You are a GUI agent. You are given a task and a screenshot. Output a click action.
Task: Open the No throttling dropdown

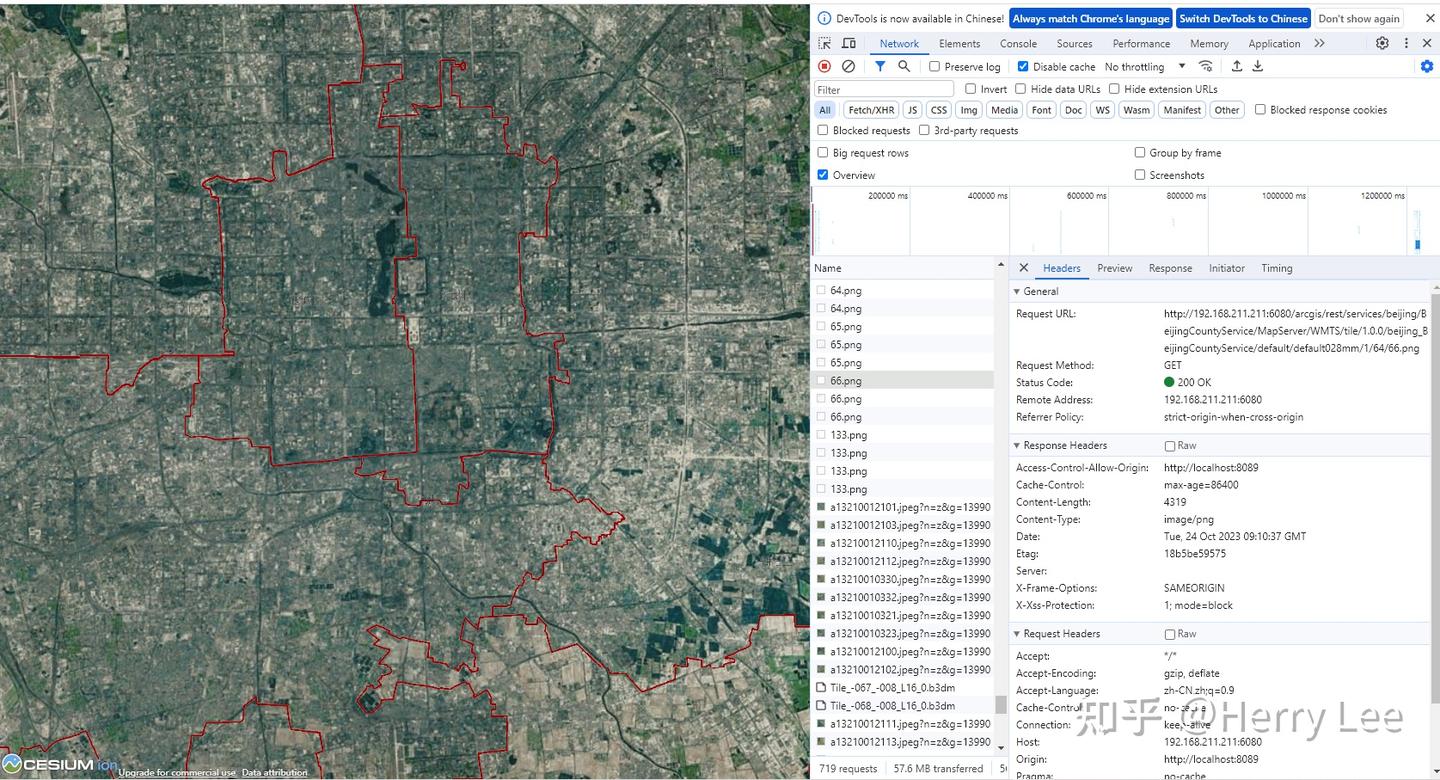1145,67
